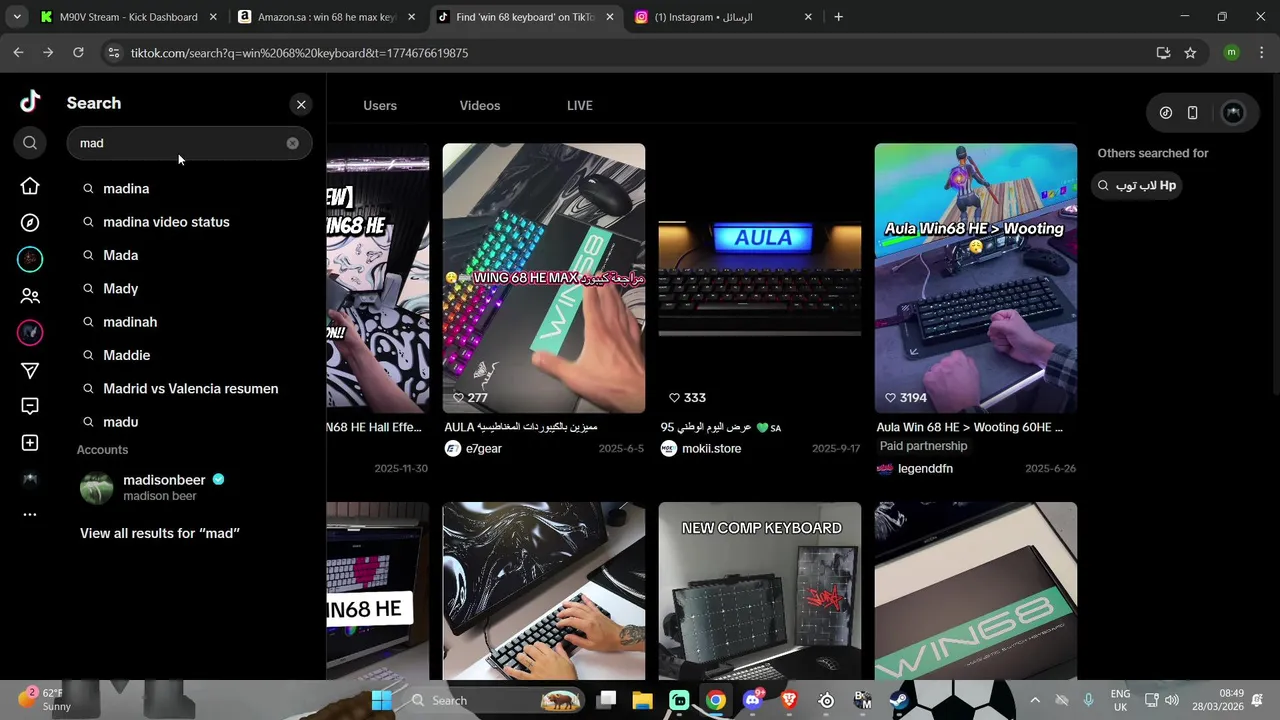Image resolution: width=1280 pixels, height=720 pixels.
Task: Bookmark this page with the star icon
Action: click(1190, 53)
